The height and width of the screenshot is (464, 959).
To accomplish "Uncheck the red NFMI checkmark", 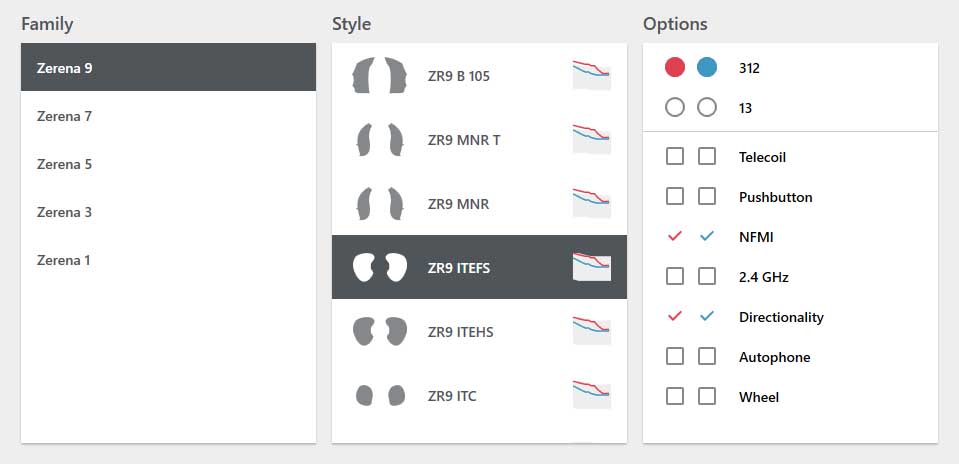I will 675,237.
